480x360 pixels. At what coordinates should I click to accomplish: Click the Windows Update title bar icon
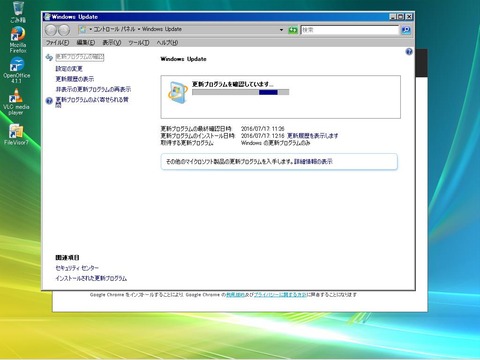coord(47,17)
